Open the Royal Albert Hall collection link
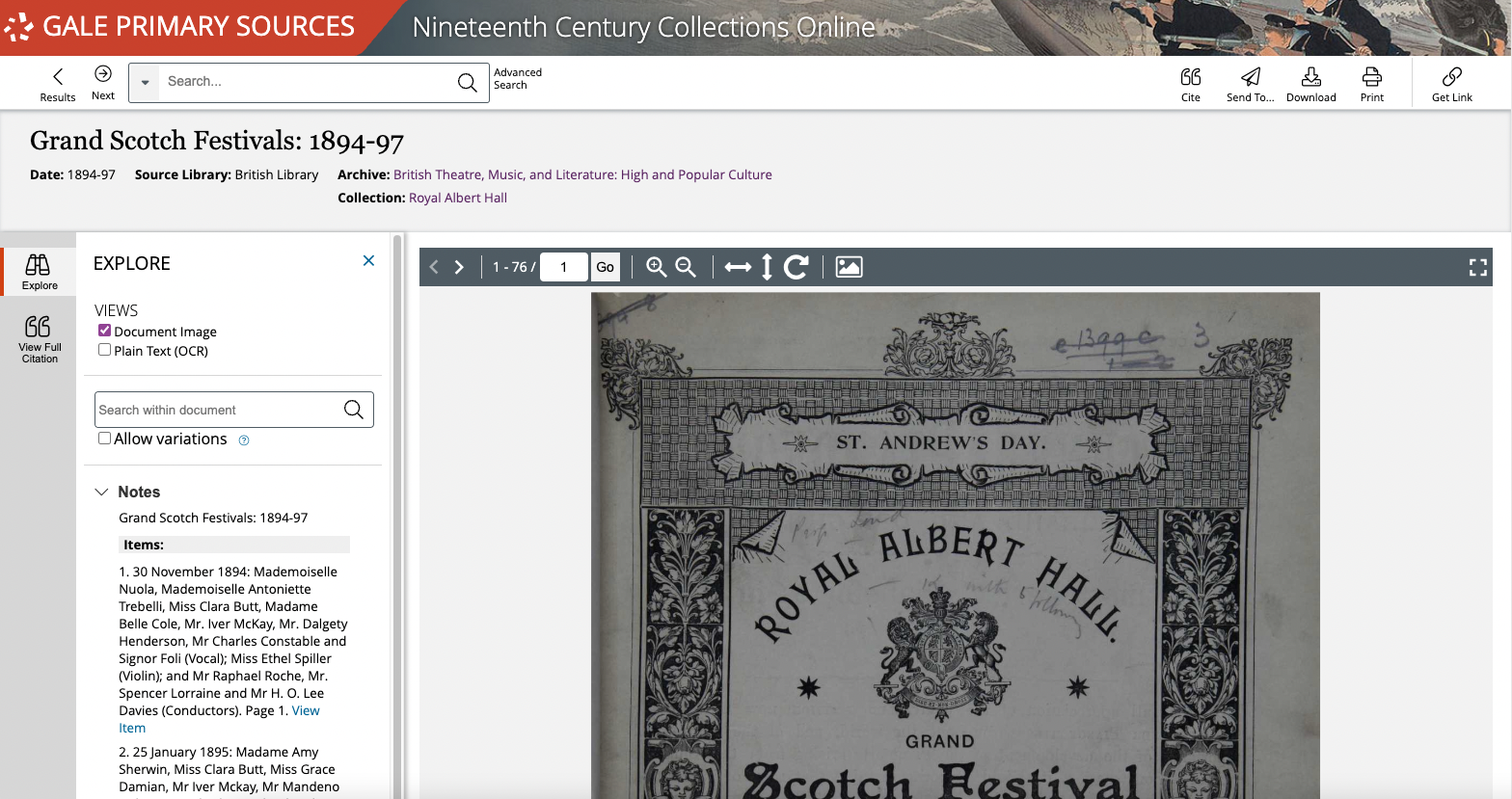 click(x=458, y=198)
